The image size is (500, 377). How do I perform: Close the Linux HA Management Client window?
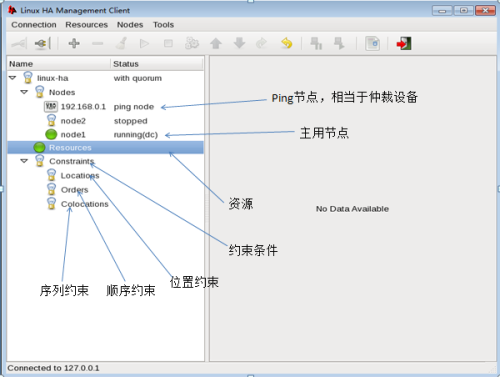(x=485, y=11)
